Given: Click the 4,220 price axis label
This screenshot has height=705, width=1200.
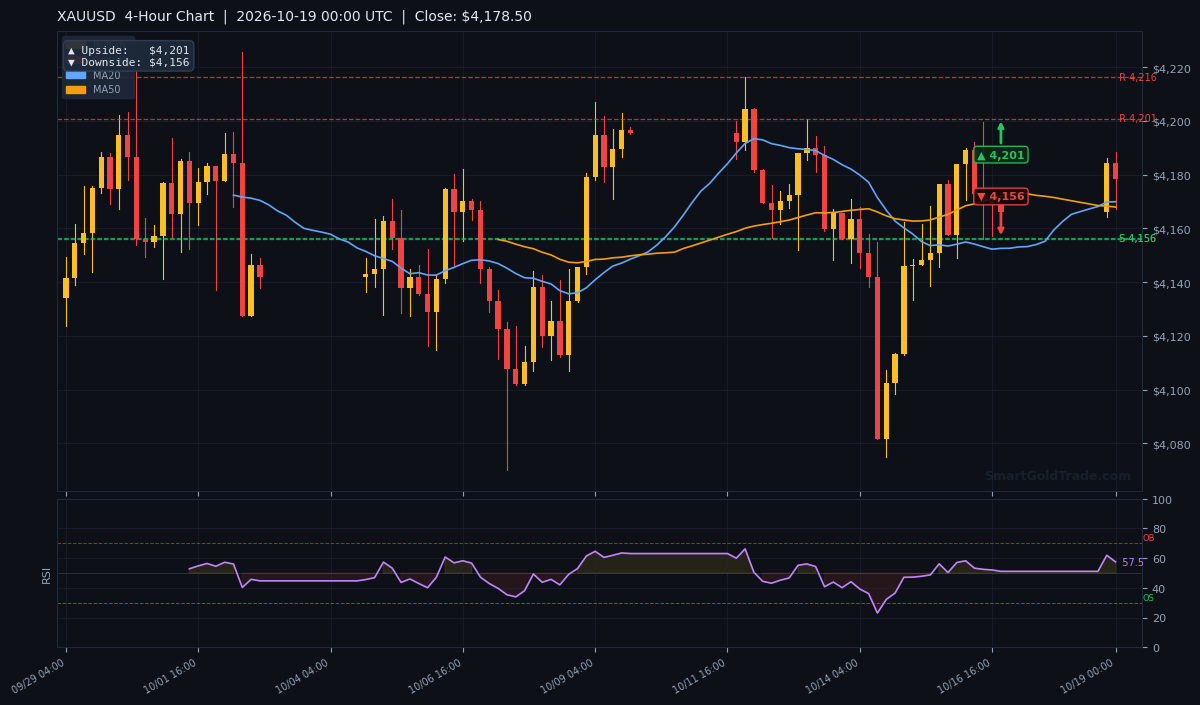Looking at the screenshot, I should 1171,69.
